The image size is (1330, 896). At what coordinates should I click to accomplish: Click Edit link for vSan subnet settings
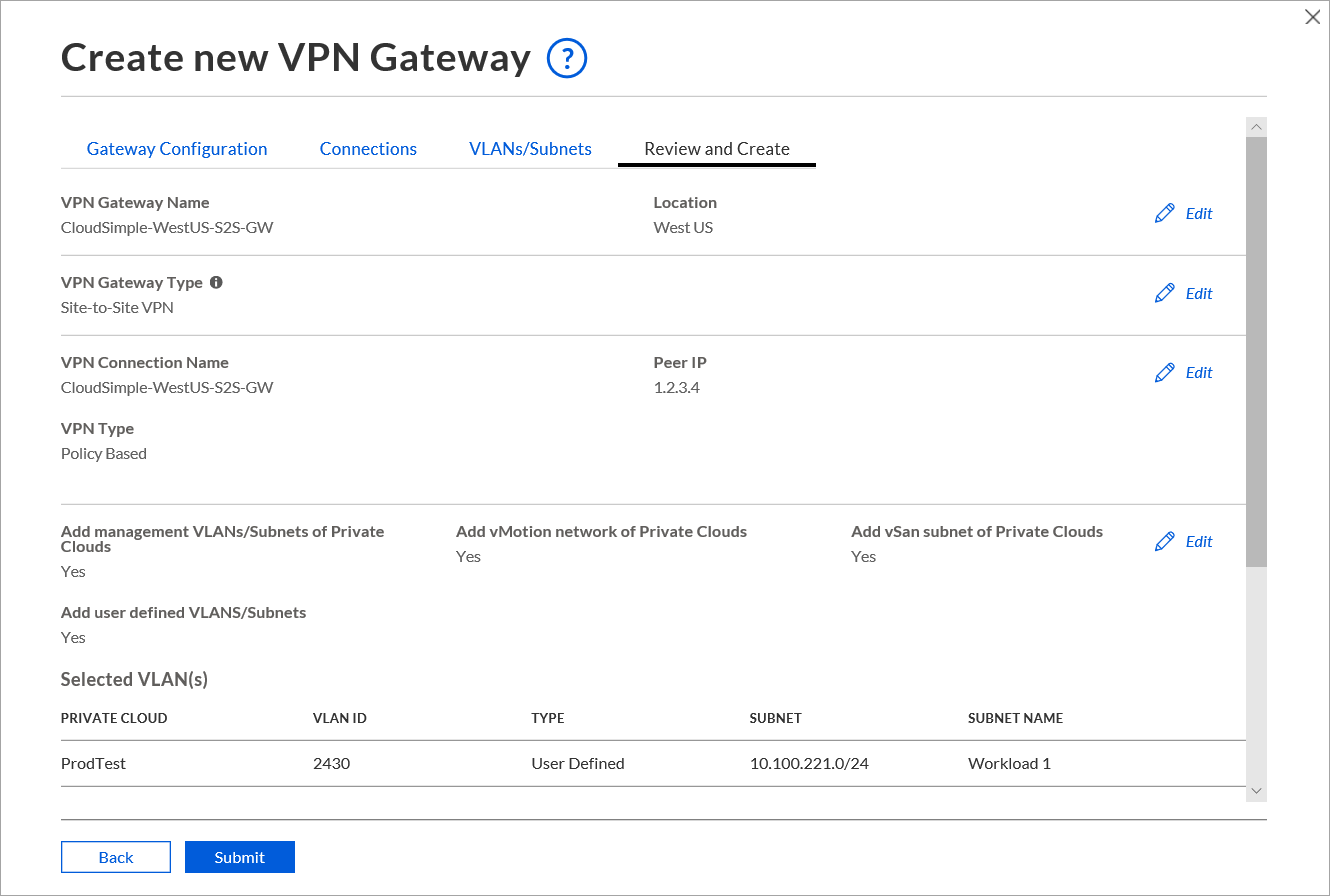coord(1199,541)
